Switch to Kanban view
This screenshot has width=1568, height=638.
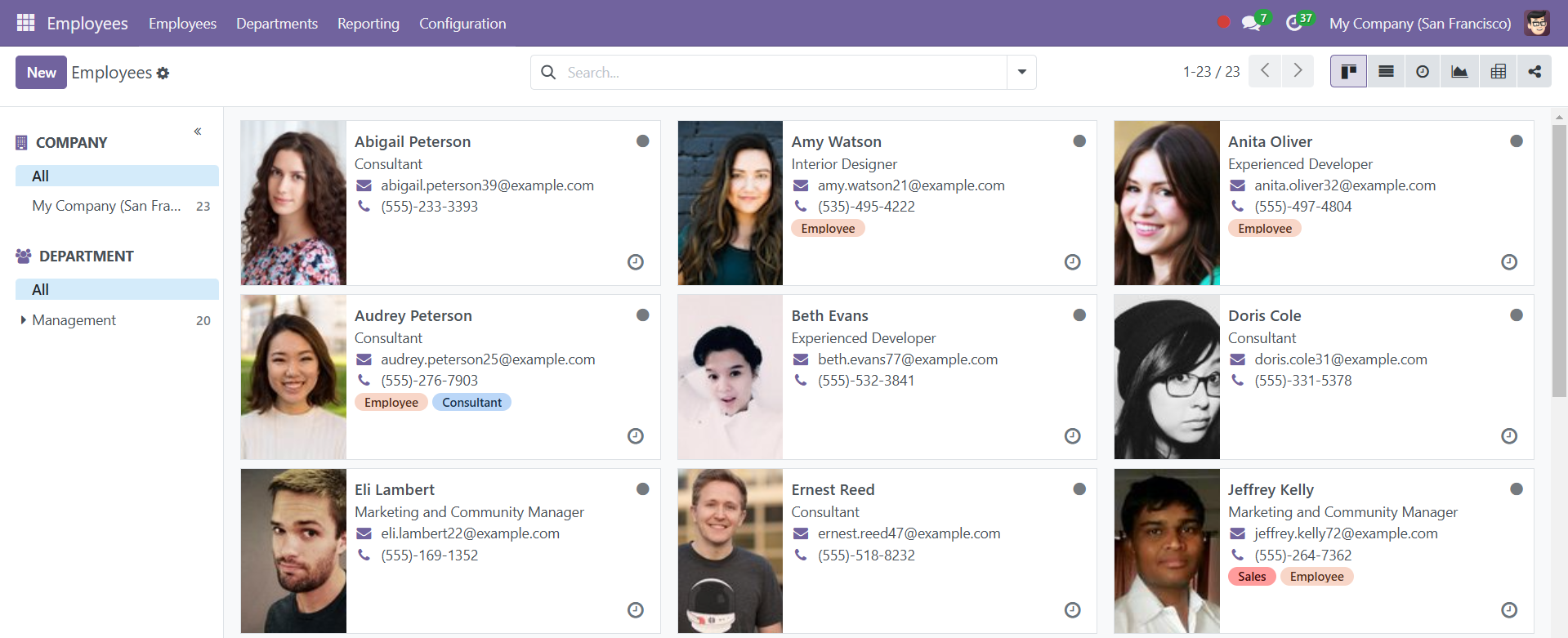click(1348, 72)
